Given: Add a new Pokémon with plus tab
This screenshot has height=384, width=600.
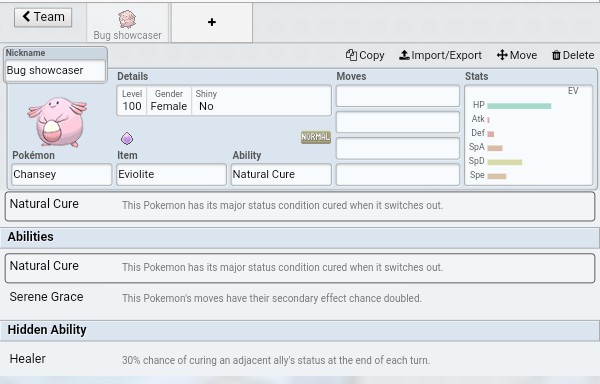Looking at the screenshot, I should (212, 22).
